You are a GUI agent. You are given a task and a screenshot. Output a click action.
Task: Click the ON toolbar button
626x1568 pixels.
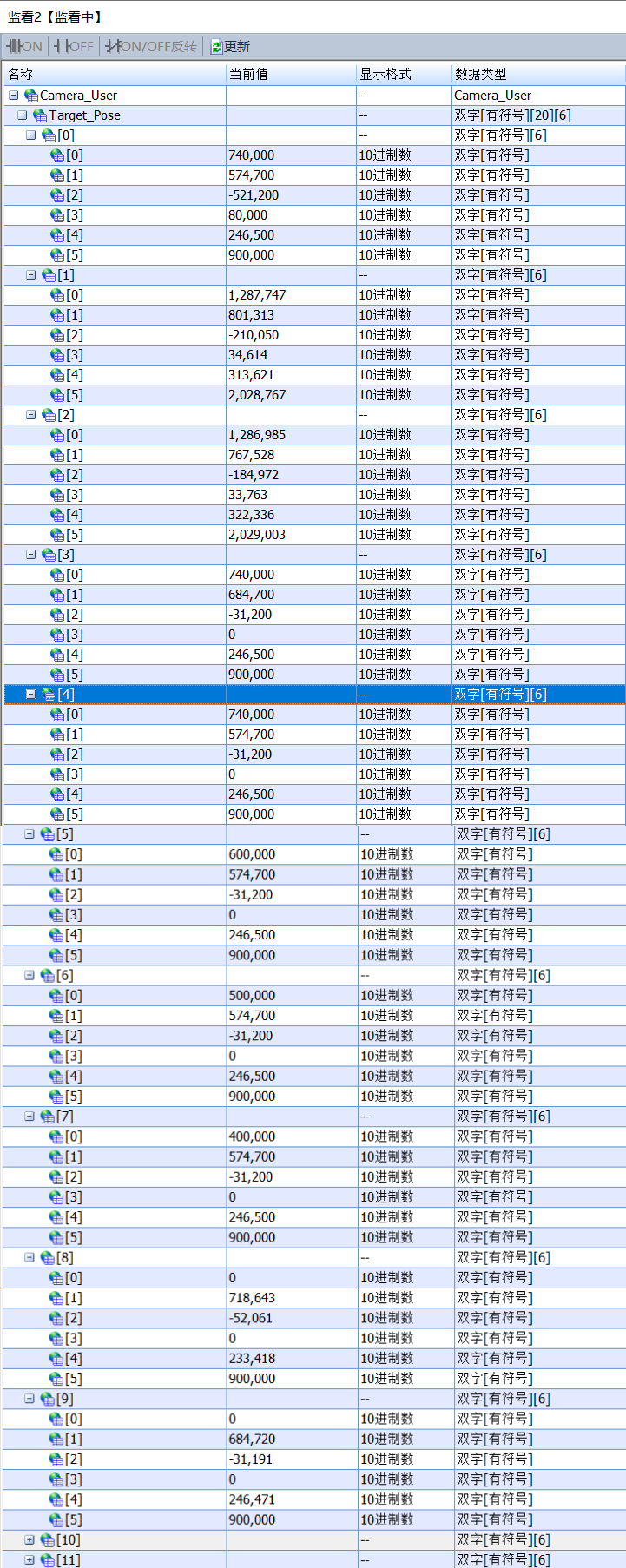(24, 46)
